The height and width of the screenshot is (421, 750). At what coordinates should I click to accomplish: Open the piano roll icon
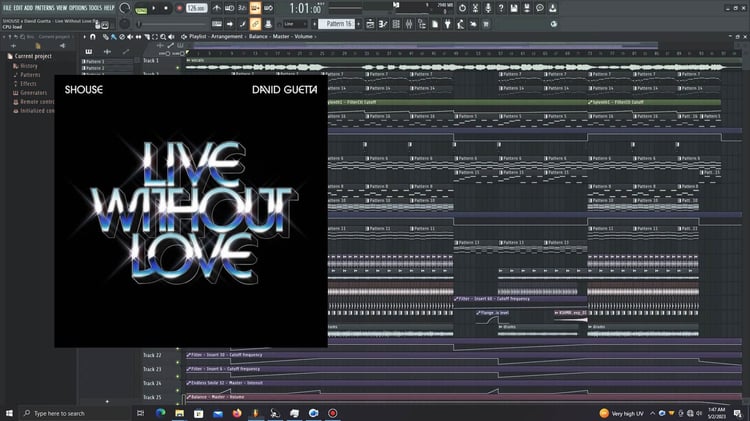[383, 24]
